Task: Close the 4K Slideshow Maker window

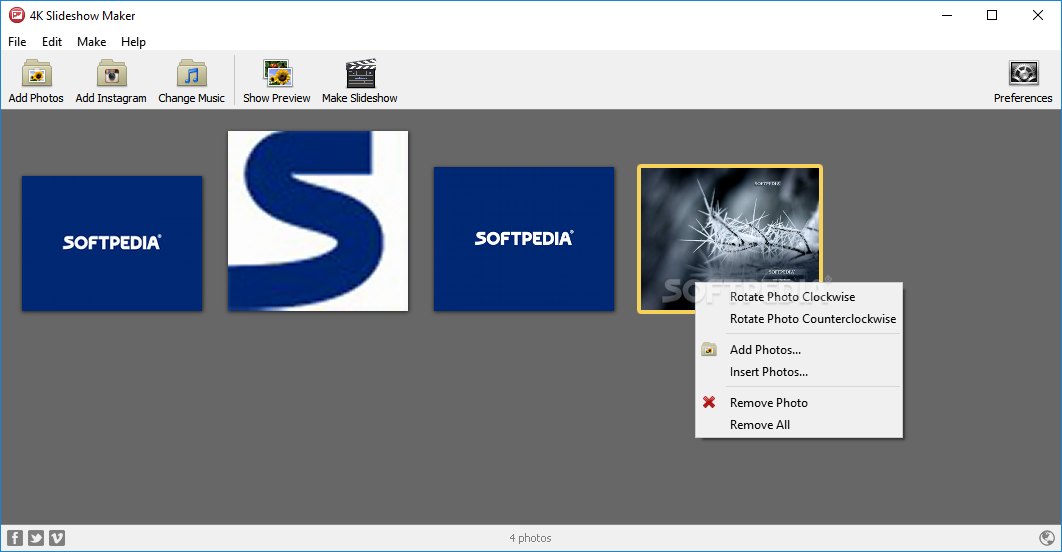Action: pyautogui.click(x=1038, y=15)
